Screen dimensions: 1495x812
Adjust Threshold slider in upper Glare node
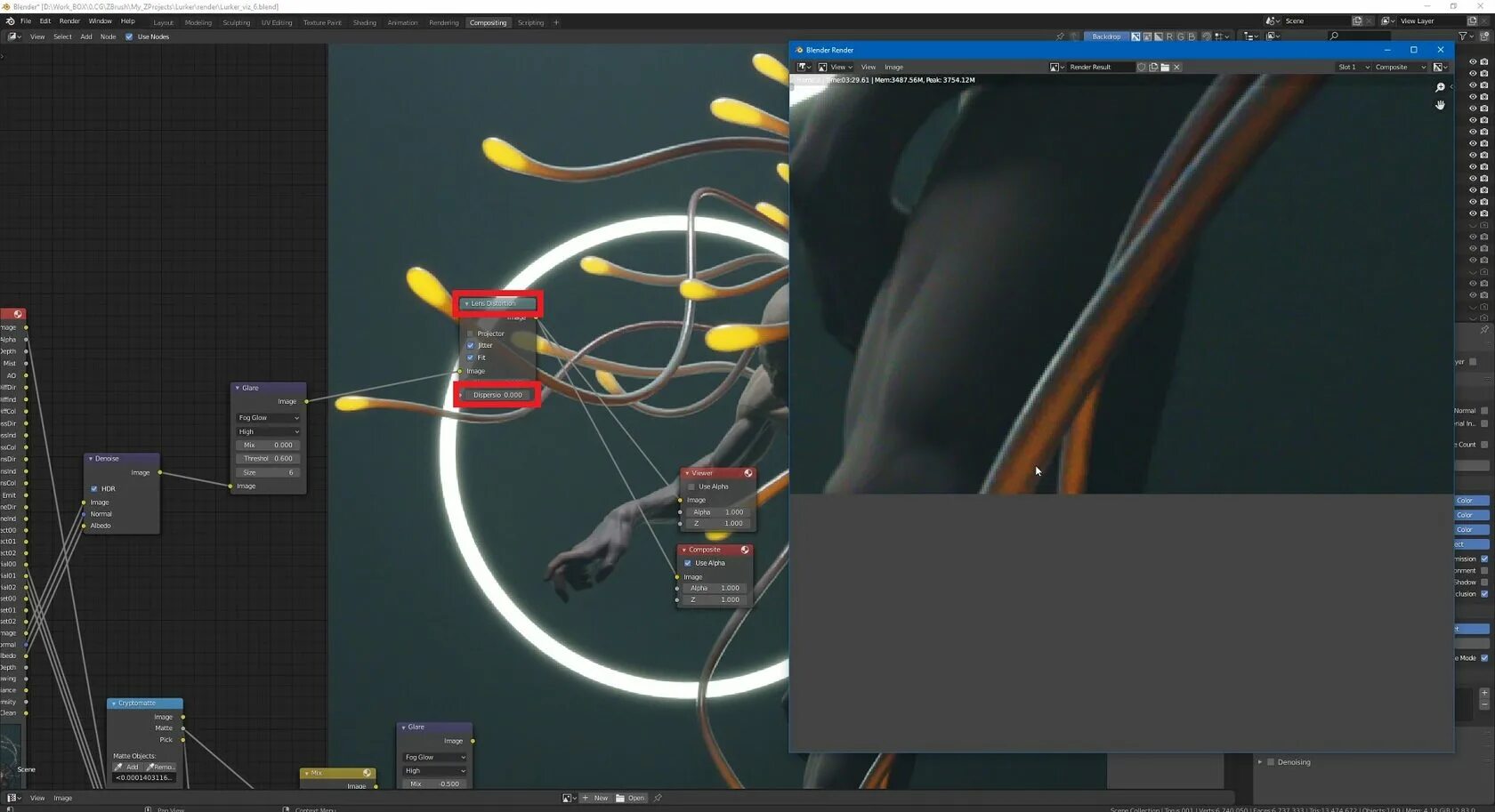268,459
